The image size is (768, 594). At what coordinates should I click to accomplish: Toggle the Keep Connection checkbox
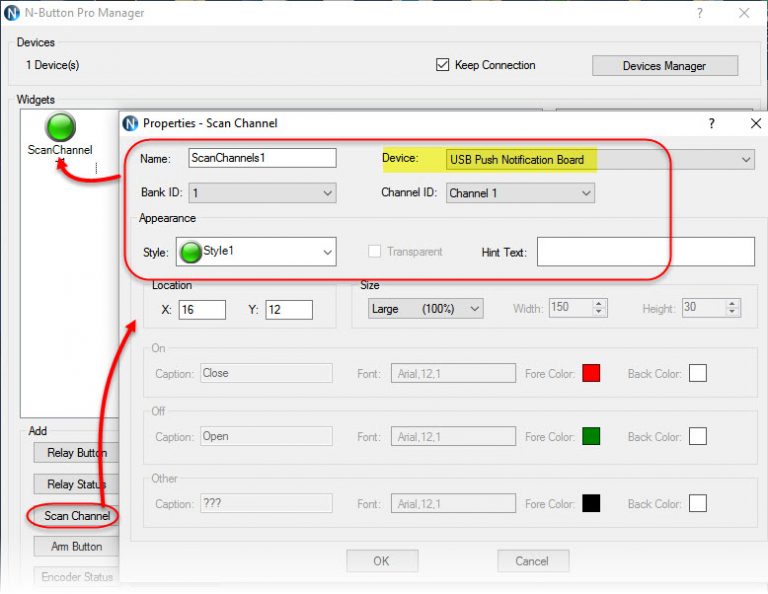click(x=443, y=65)
